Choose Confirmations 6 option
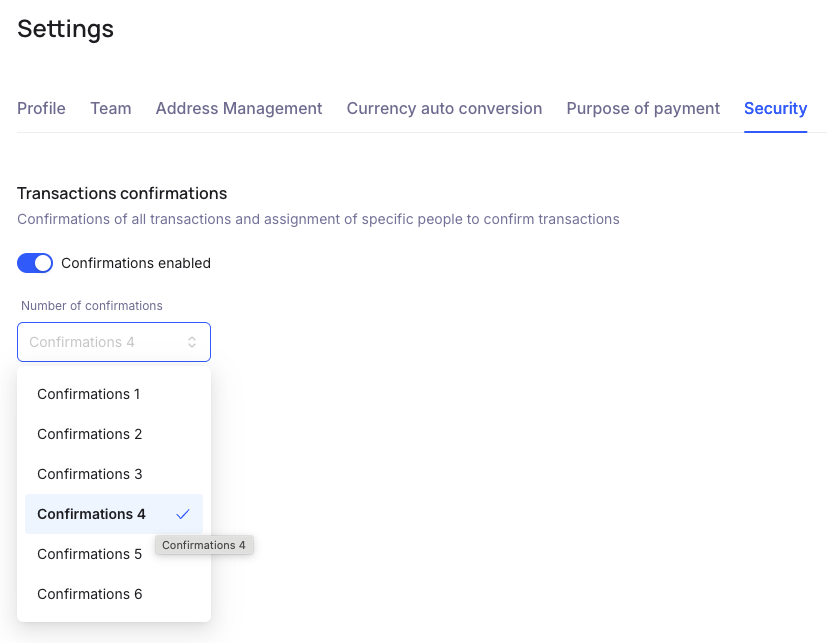Image resolution: width=827 pixels, height=643 pixels. tap(90, 594)
